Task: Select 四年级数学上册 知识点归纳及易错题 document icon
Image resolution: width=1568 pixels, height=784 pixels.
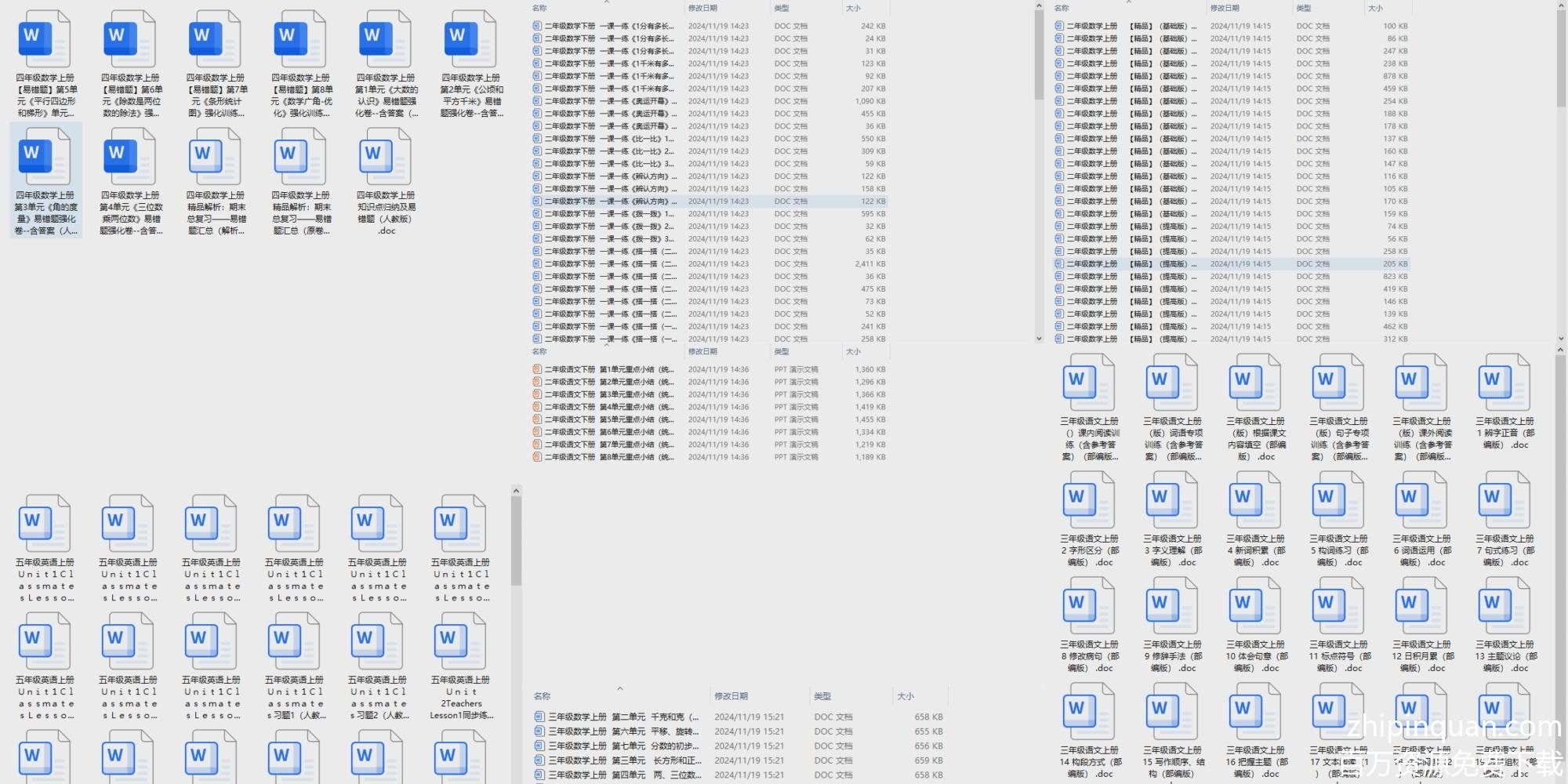Action: (x=386, y=157)
